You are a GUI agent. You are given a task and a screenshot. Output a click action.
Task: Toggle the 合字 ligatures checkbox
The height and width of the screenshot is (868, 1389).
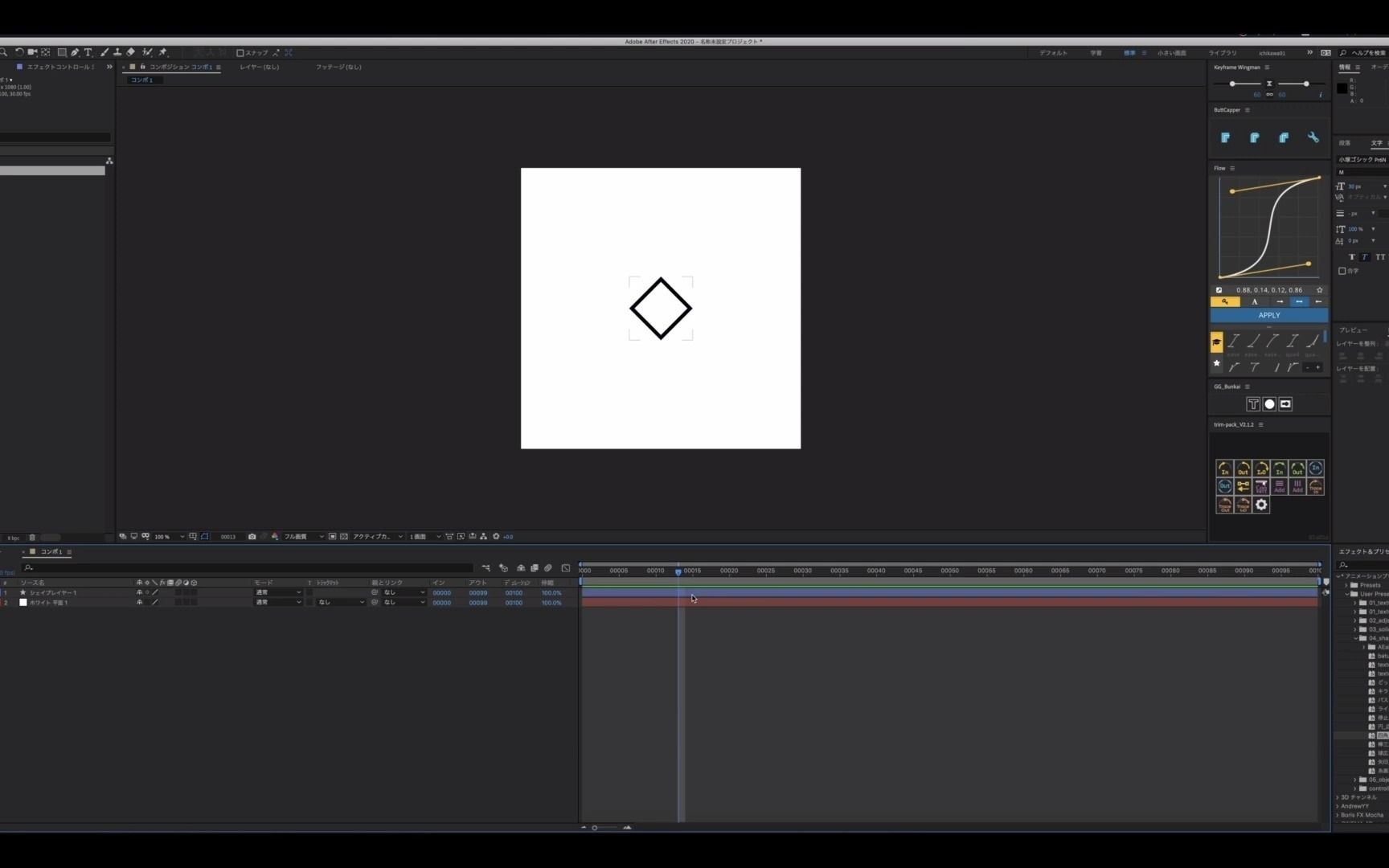(x=1342, y=271)
